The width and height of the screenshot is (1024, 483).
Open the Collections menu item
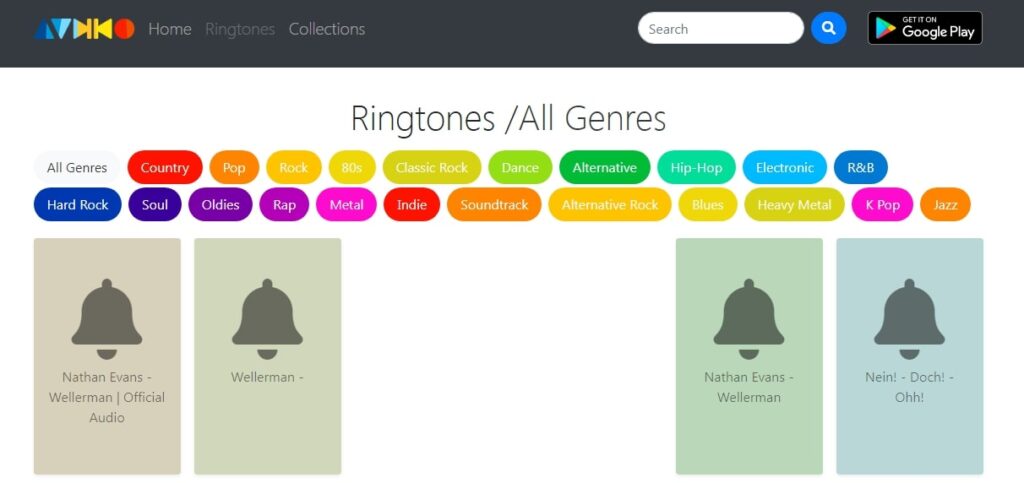click(x=327, y=29)
